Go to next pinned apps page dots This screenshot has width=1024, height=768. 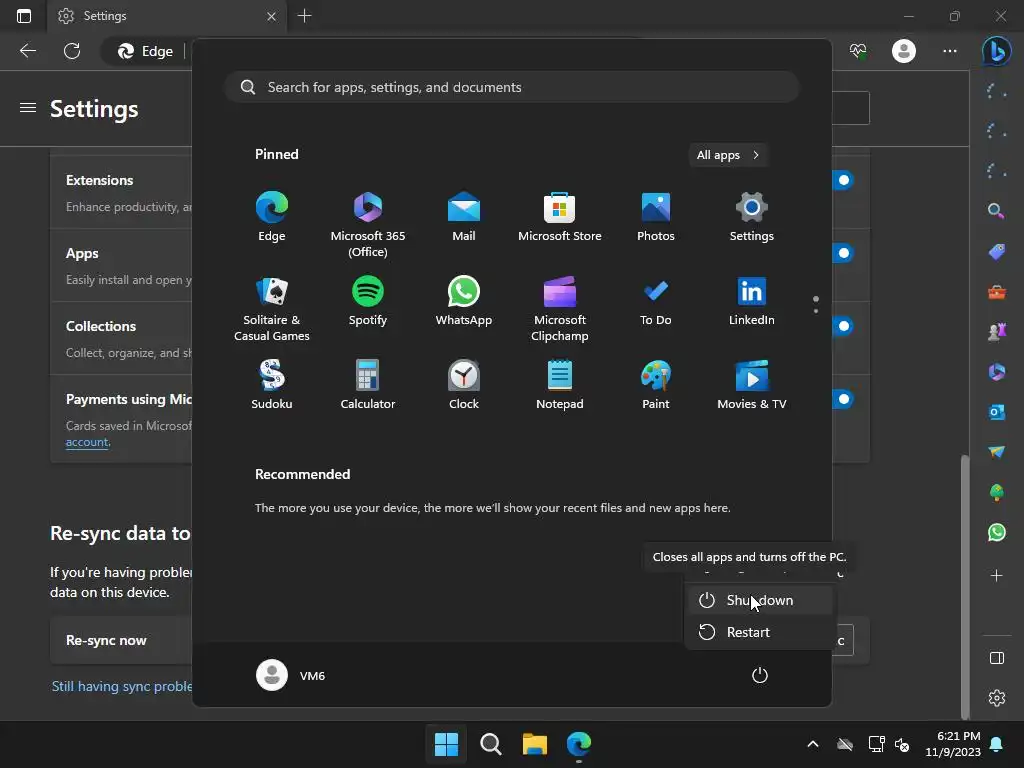pos(816,305)
